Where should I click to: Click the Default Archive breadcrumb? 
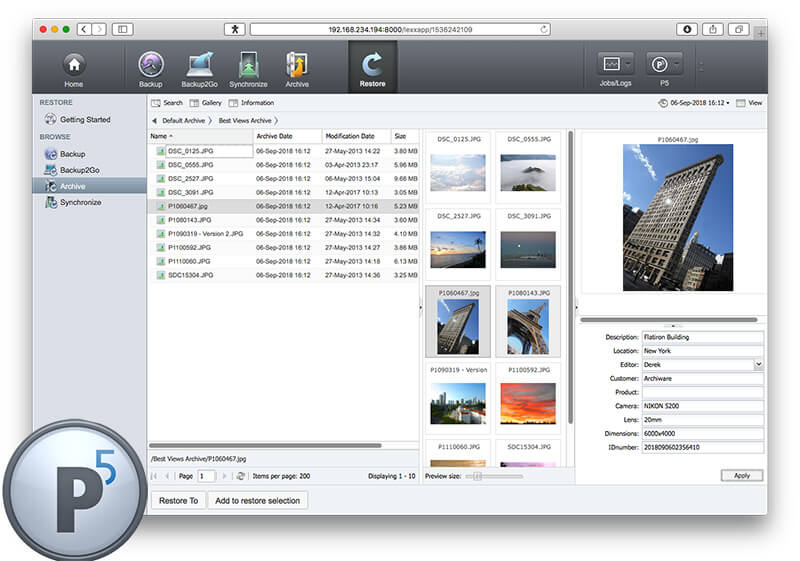coord(184,121)
